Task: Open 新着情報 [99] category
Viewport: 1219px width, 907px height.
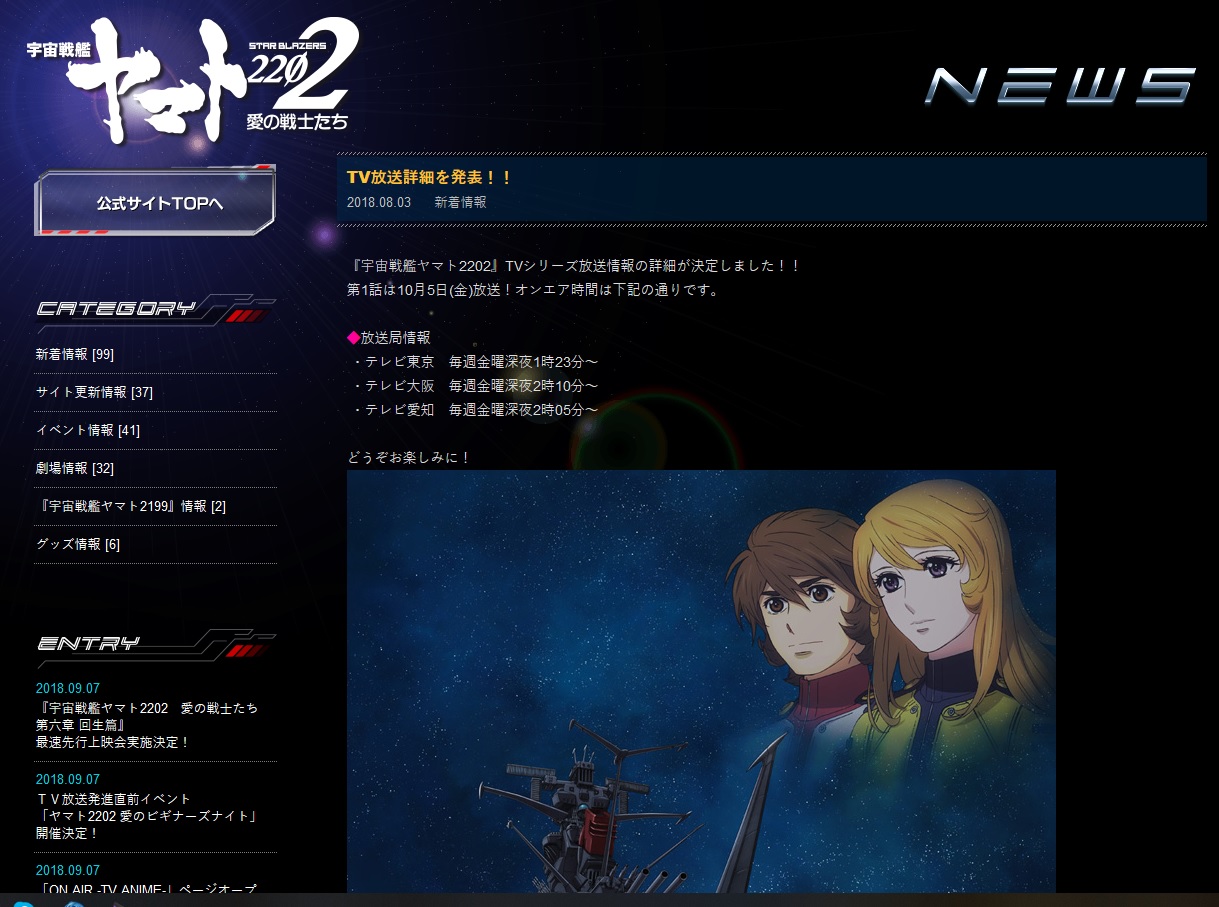Action: pos(75,354)
